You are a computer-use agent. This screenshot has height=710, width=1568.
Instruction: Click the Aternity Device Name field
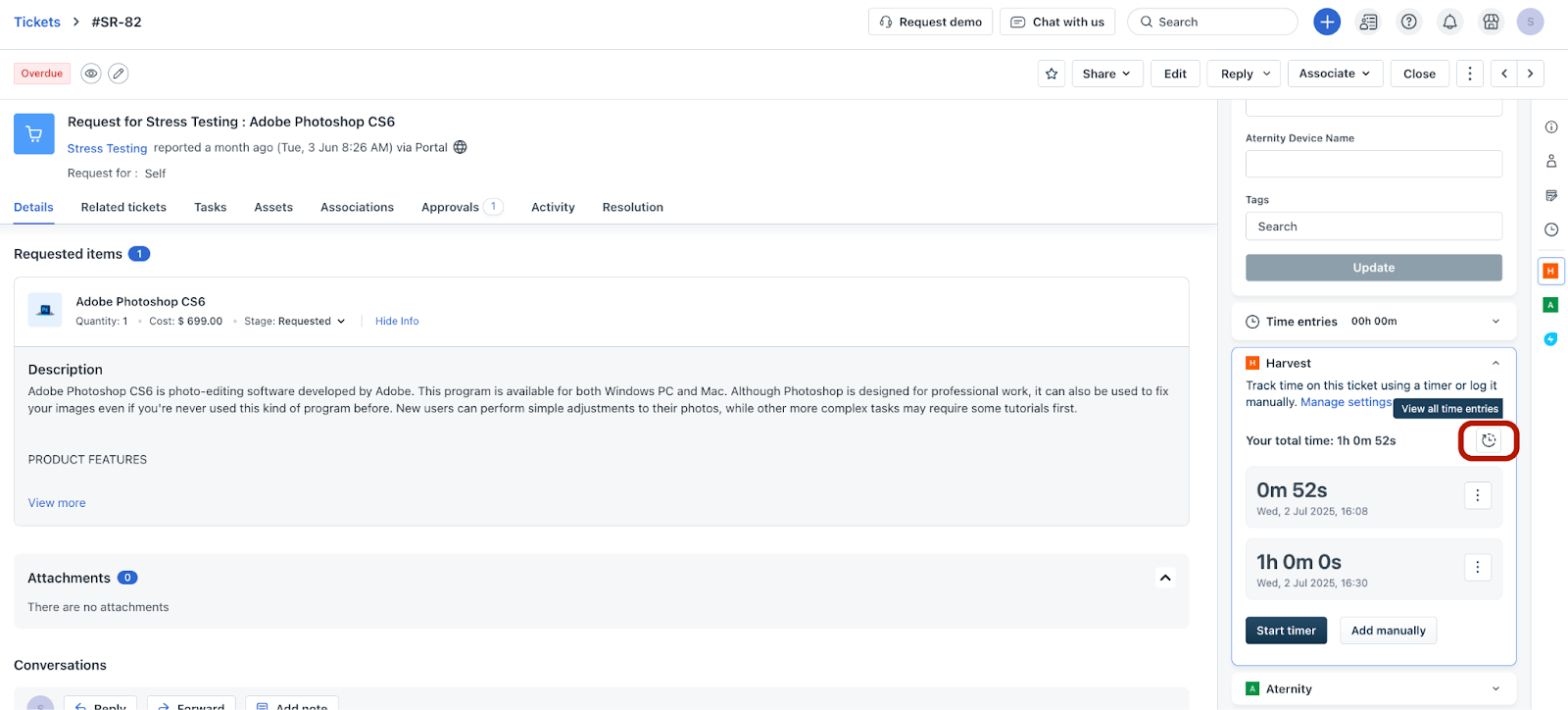click(x=1373, y=164)
